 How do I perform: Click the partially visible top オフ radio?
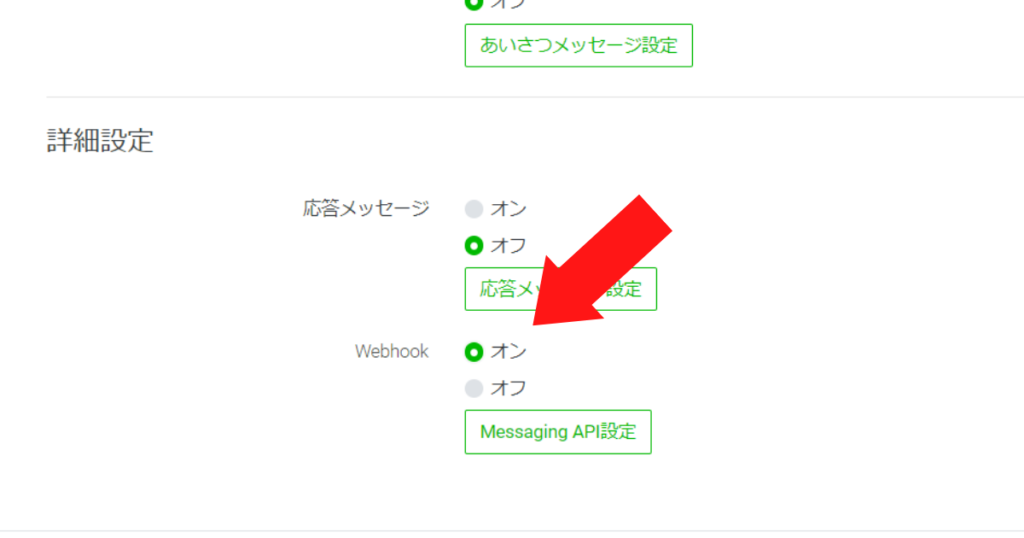[474, 3]
